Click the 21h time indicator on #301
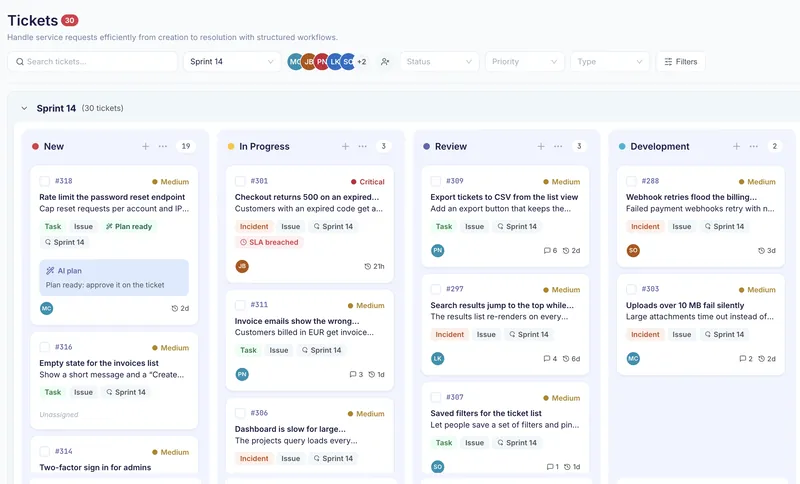This screenshot has width=800, height=484. (374, 266)
